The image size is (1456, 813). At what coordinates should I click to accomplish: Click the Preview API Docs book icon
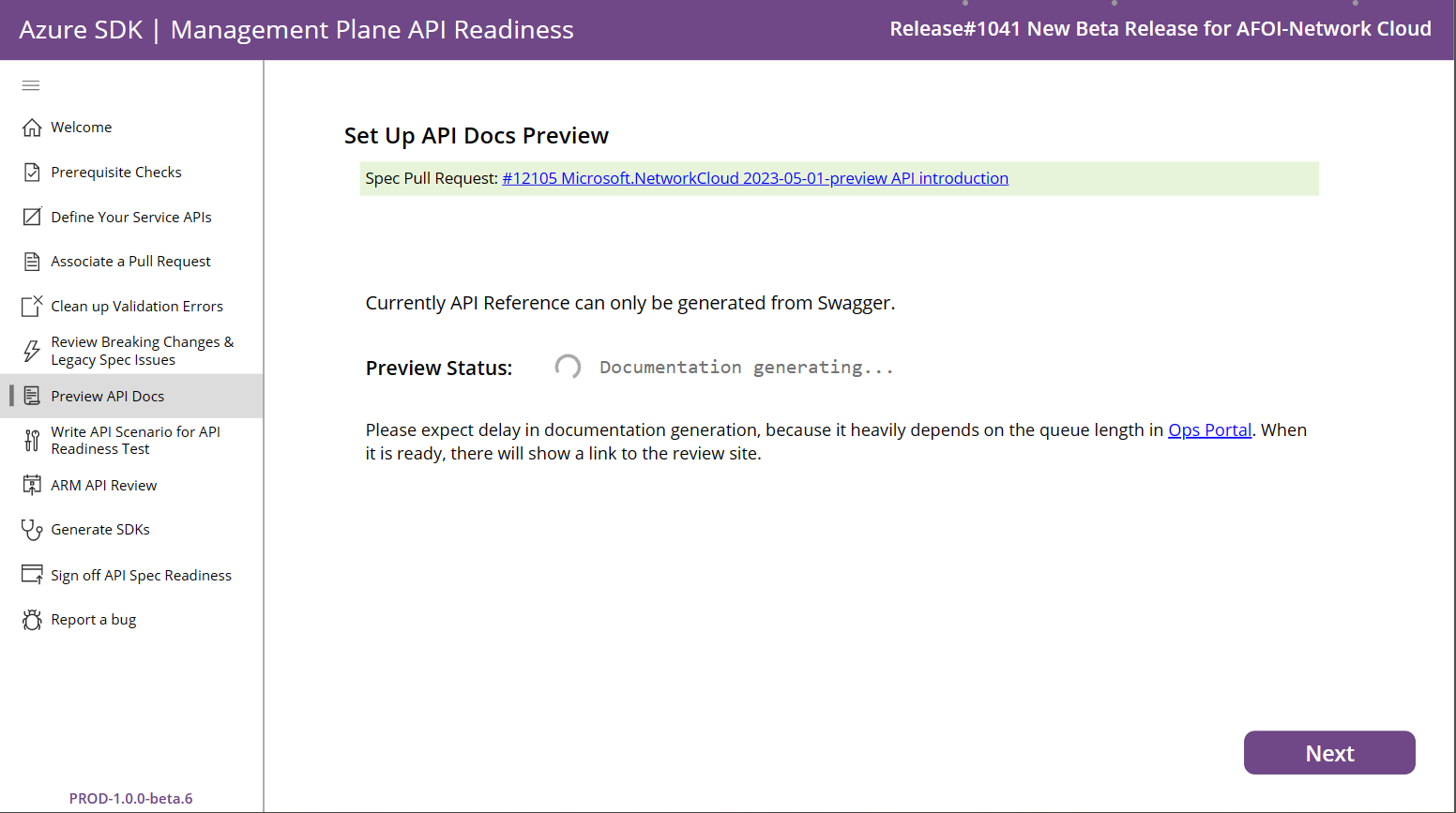pos(30,395)
